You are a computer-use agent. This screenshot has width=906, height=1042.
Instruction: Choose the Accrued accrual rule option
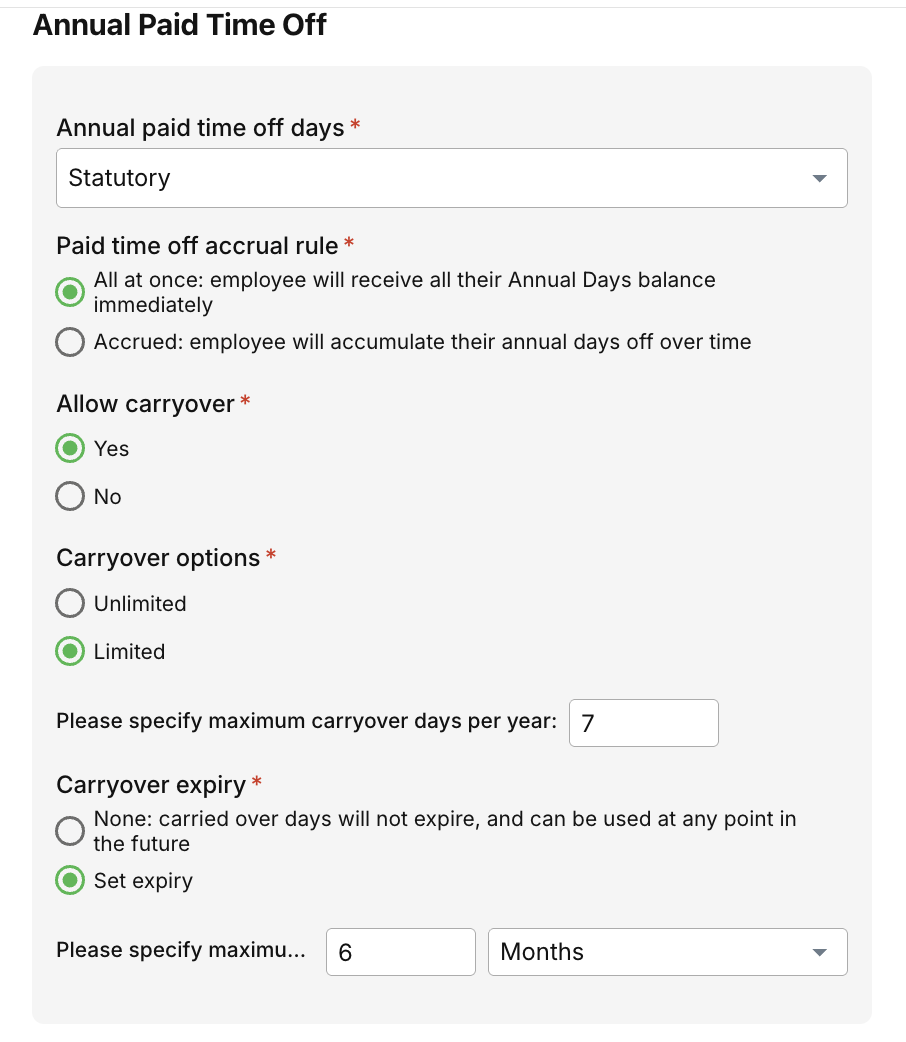point(70,343)
